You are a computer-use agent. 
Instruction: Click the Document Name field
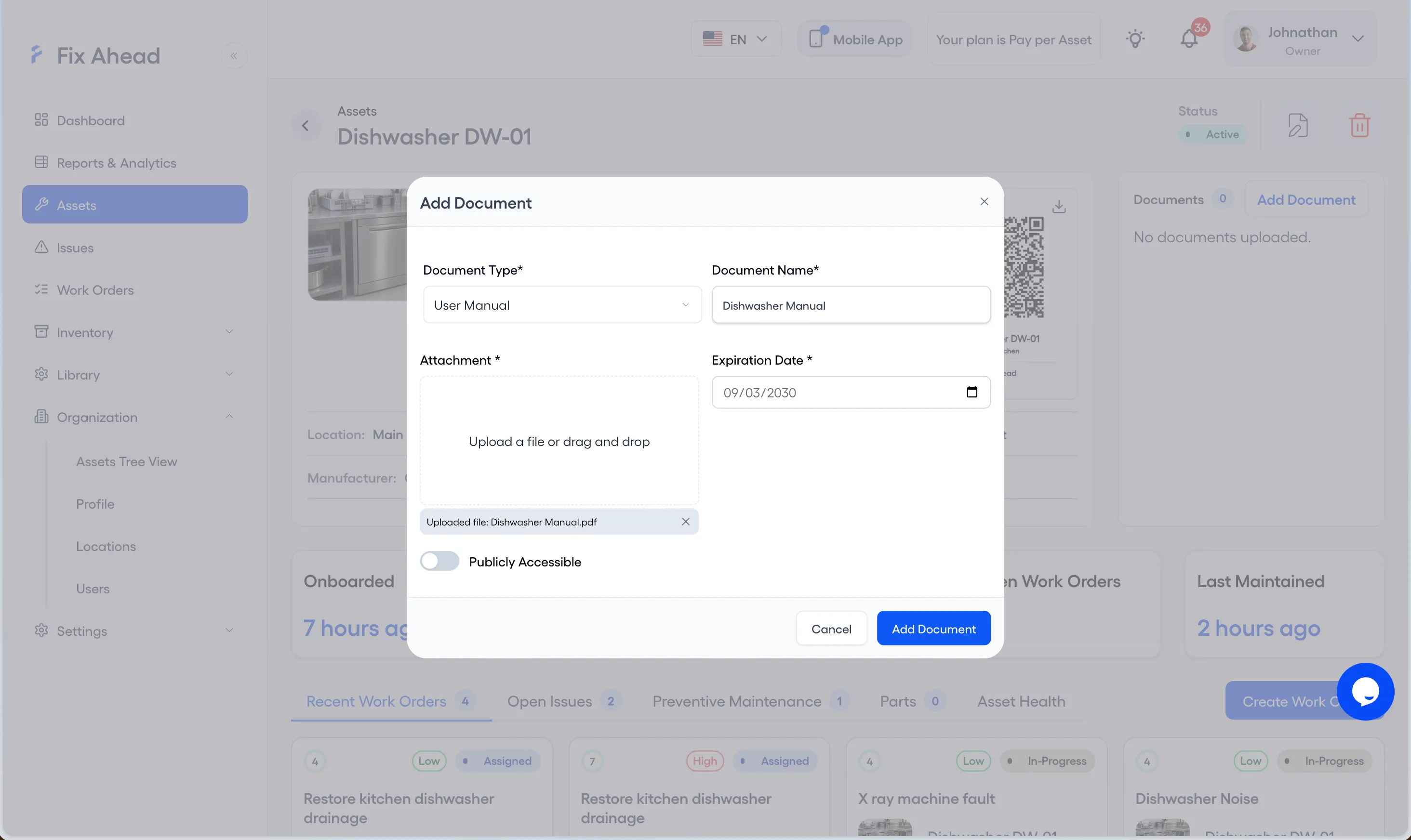pyautogui.click(x=851, y=305)
